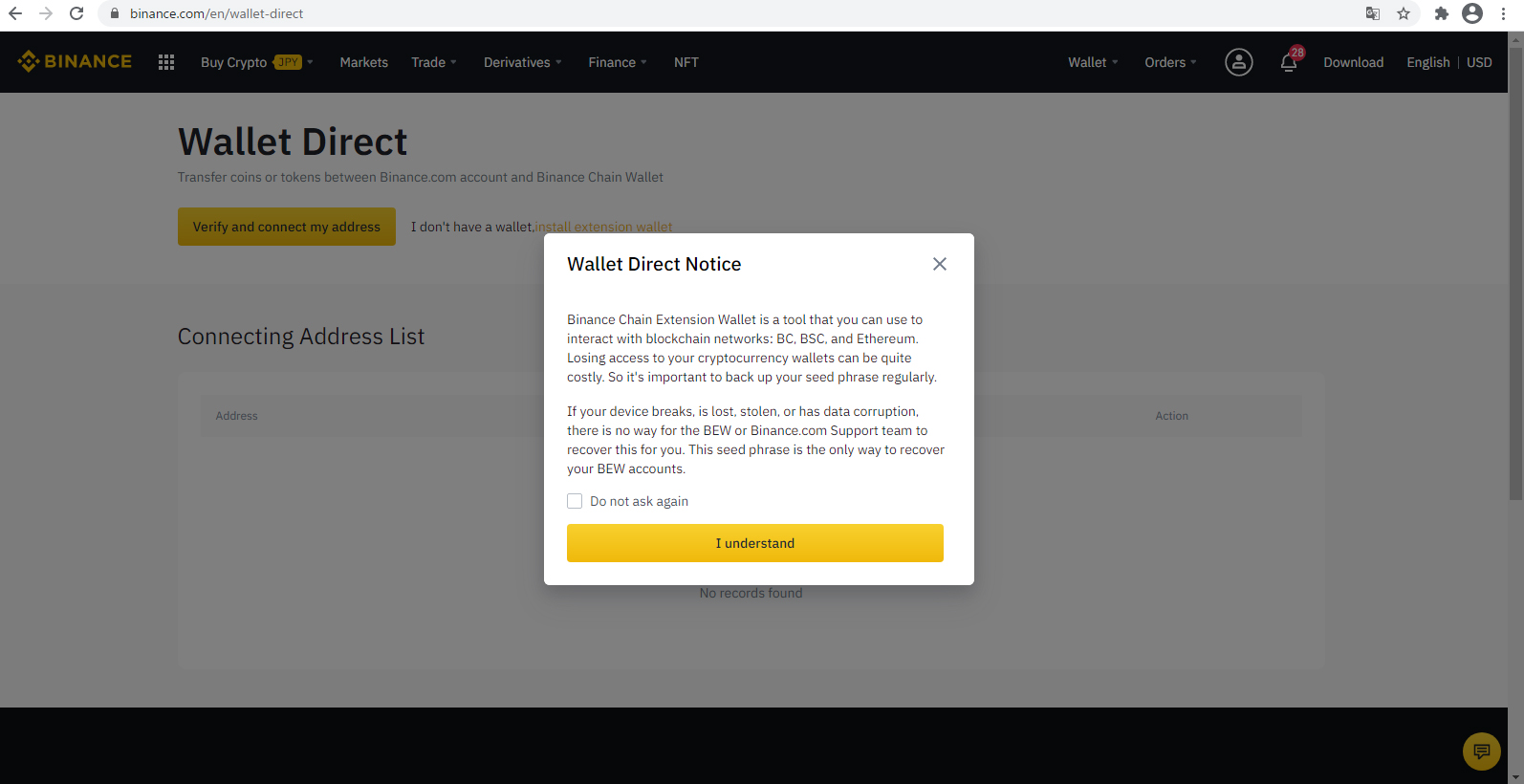Expand the Orders dropdown menu
The height and width of the screenshot is (784, 1524).
tap(1170, 62)
